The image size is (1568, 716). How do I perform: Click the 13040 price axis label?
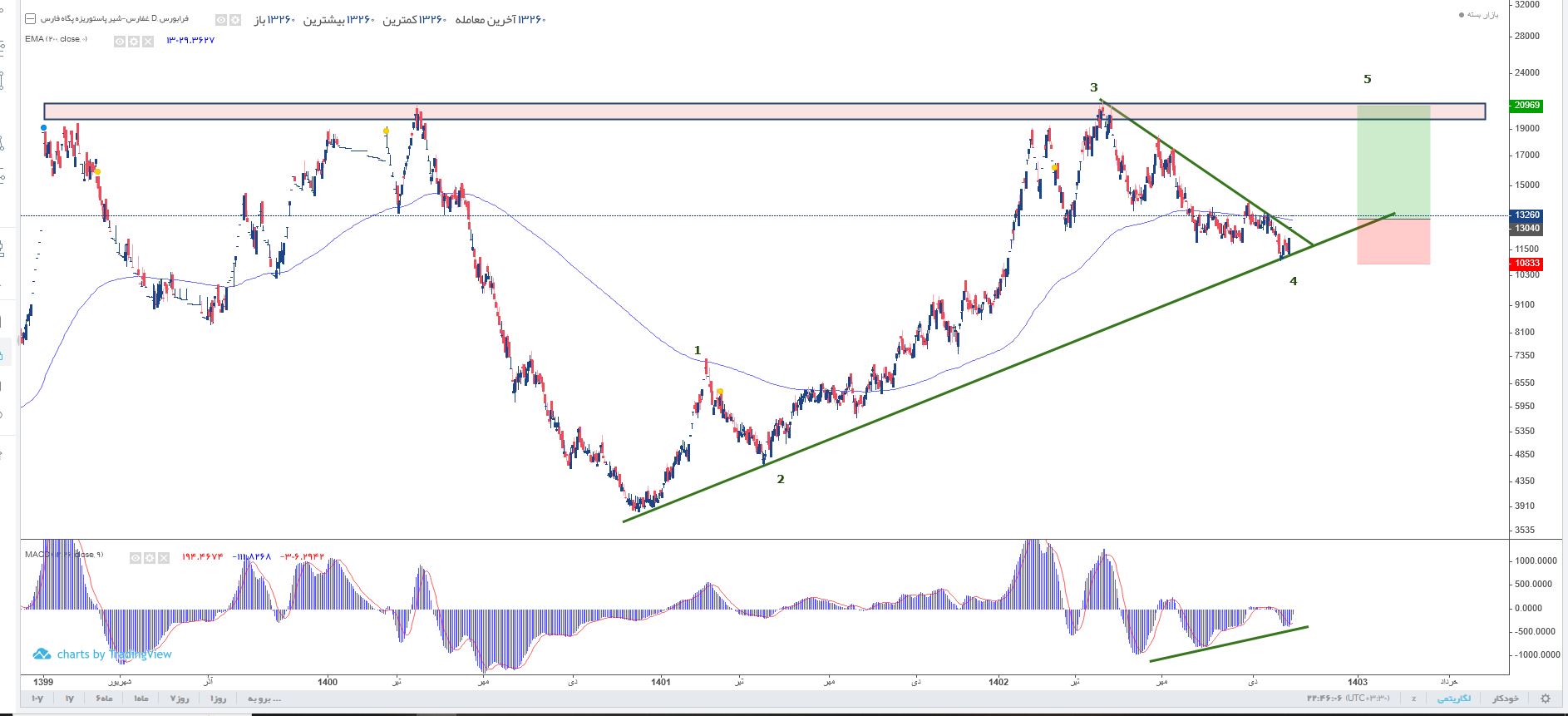click(x=1527, y=229)
